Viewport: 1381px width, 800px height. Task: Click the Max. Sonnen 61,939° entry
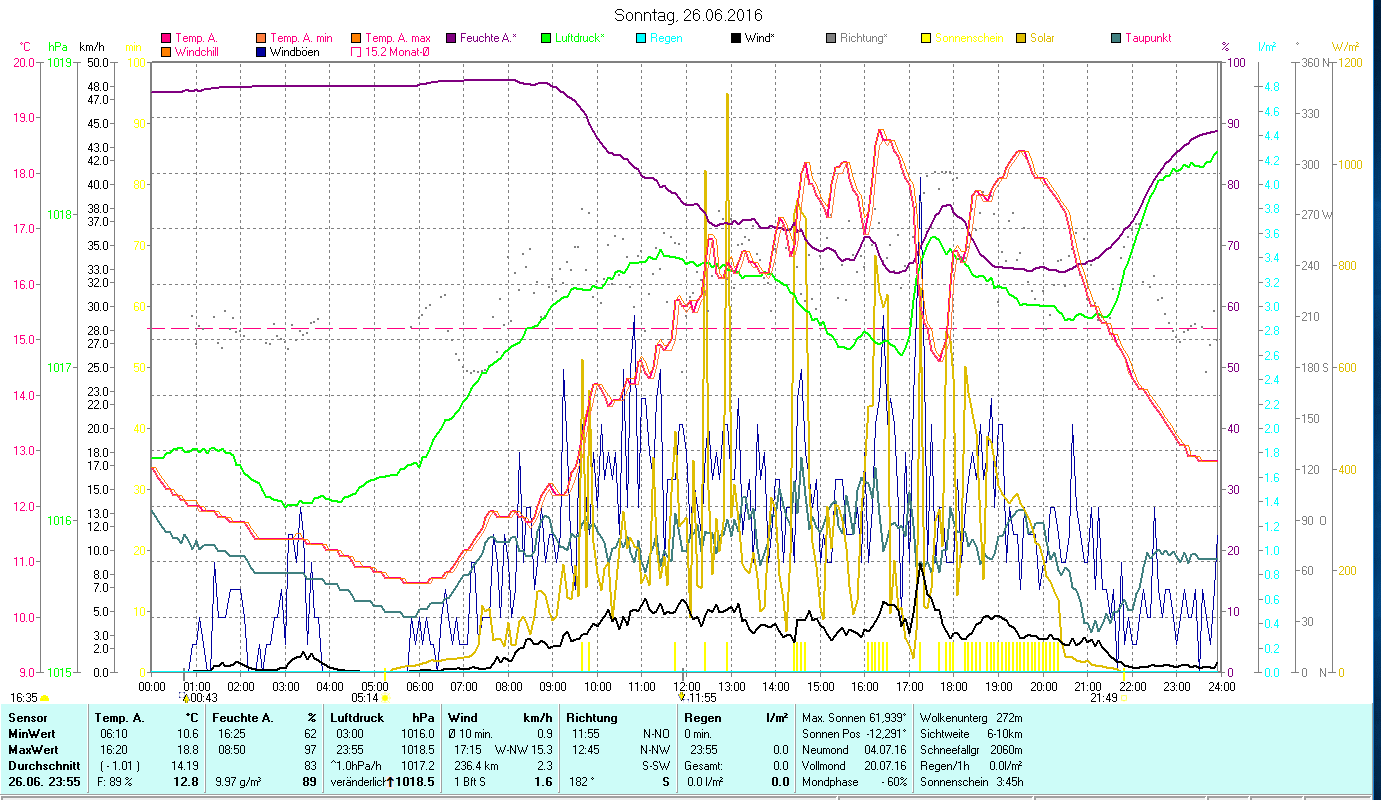point(854,718)
